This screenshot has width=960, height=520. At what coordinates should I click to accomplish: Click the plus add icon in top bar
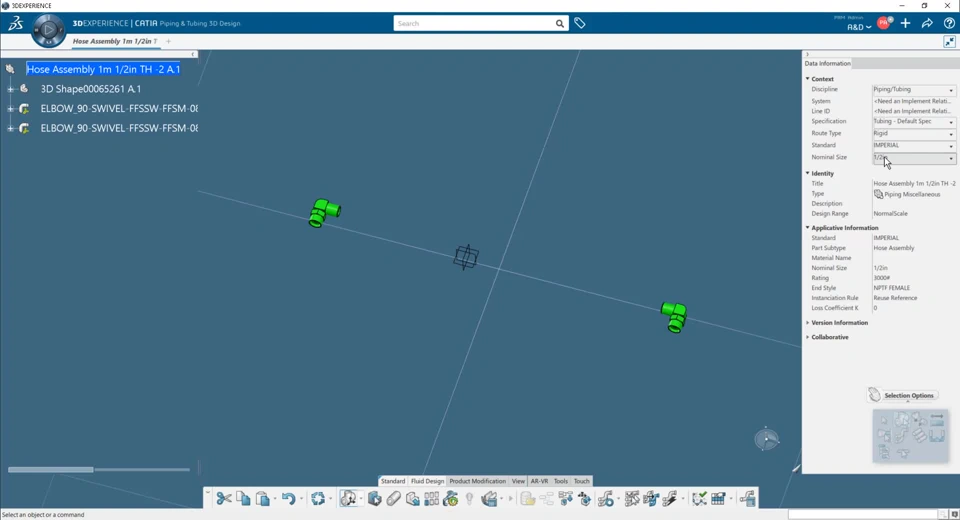point(906,23)
